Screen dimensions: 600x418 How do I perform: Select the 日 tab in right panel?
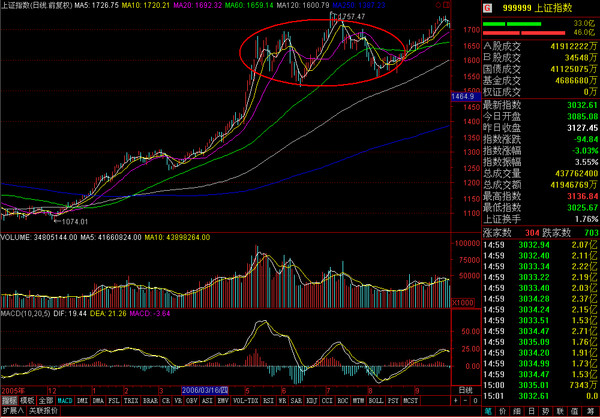tap(532, 411)
